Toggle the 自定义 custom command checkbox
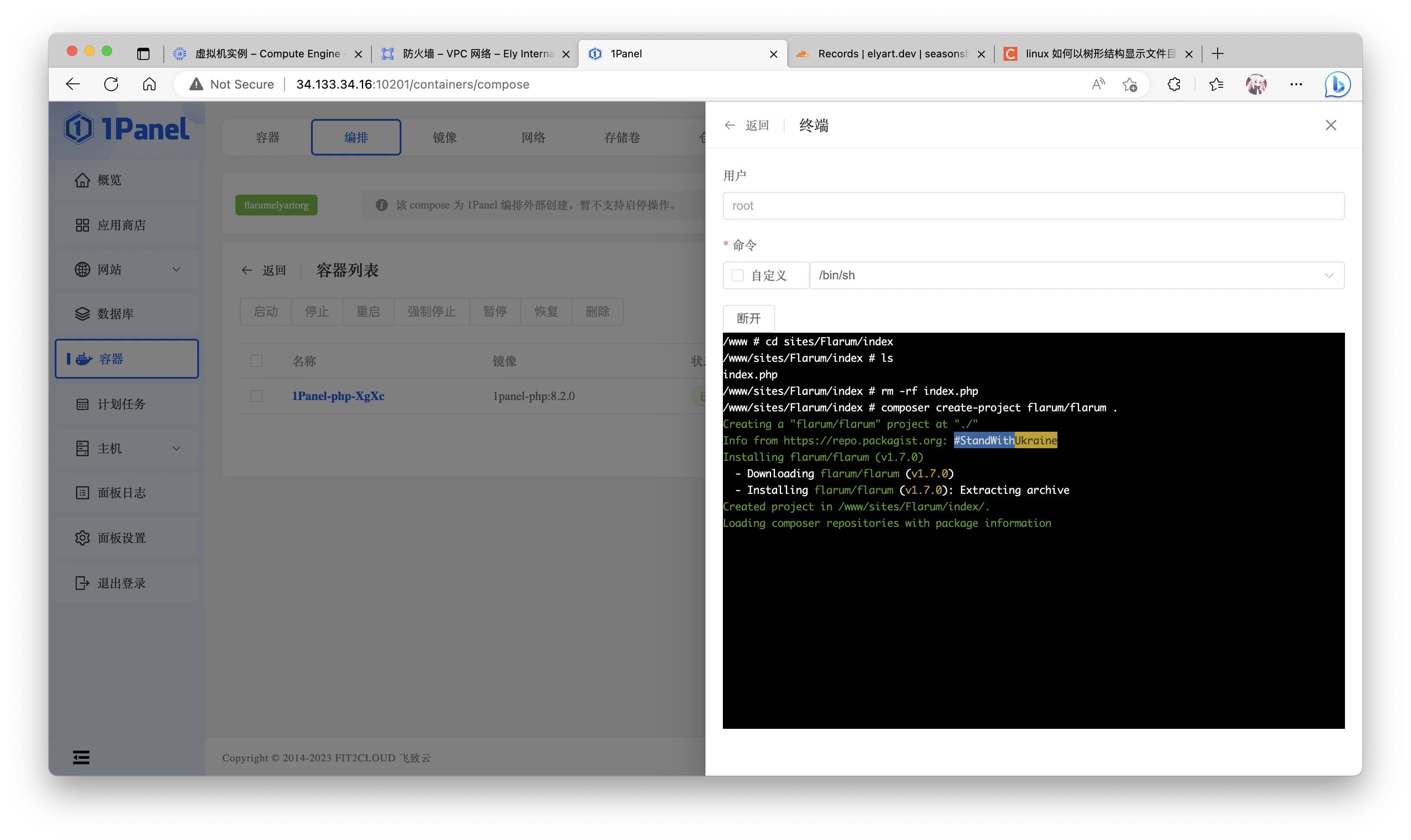Image resolution: width=1411 pixels, height=840 pixels. click(737, 275)
